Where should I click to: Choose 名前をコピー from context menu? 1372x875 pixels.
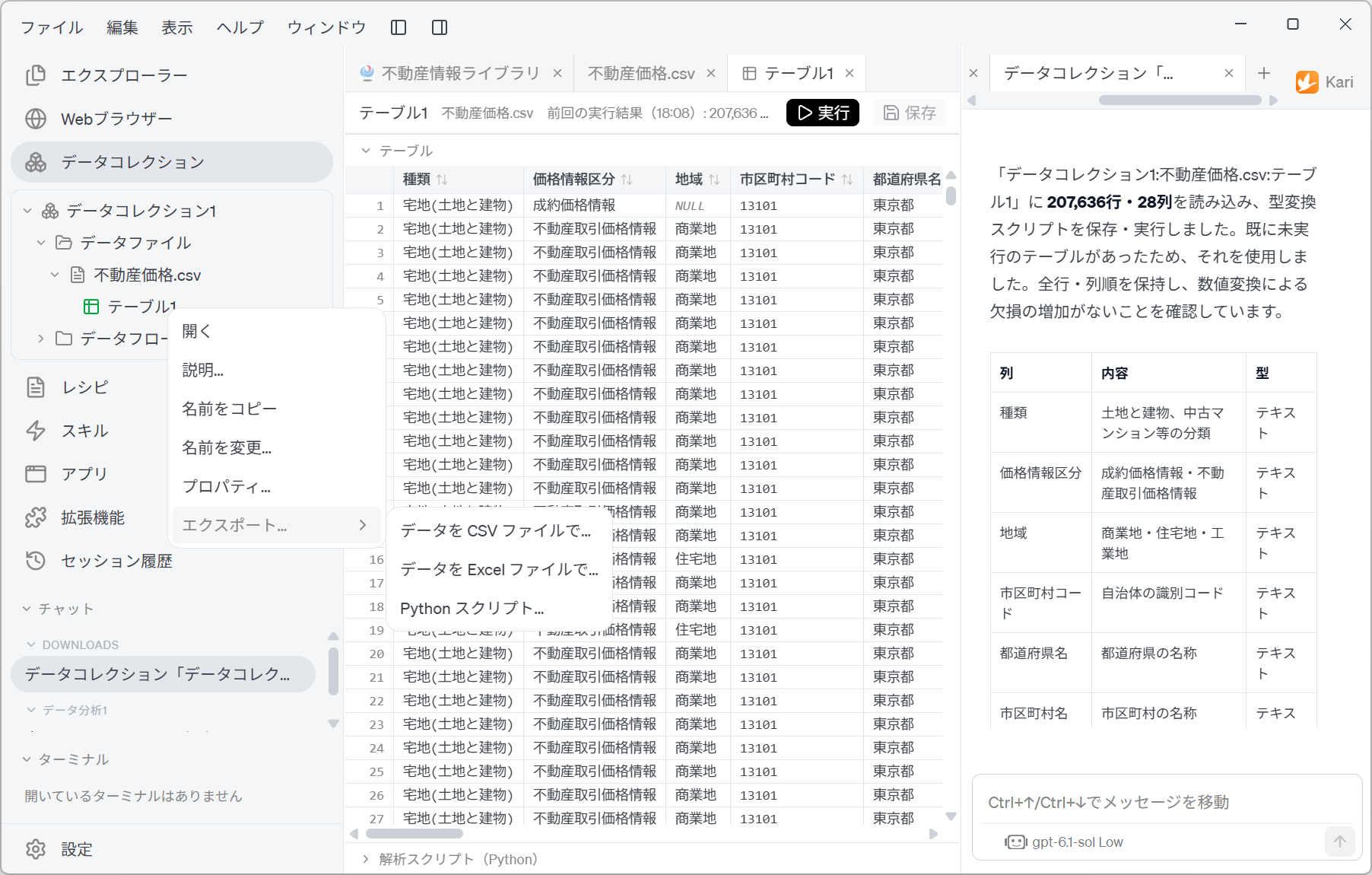277,409
